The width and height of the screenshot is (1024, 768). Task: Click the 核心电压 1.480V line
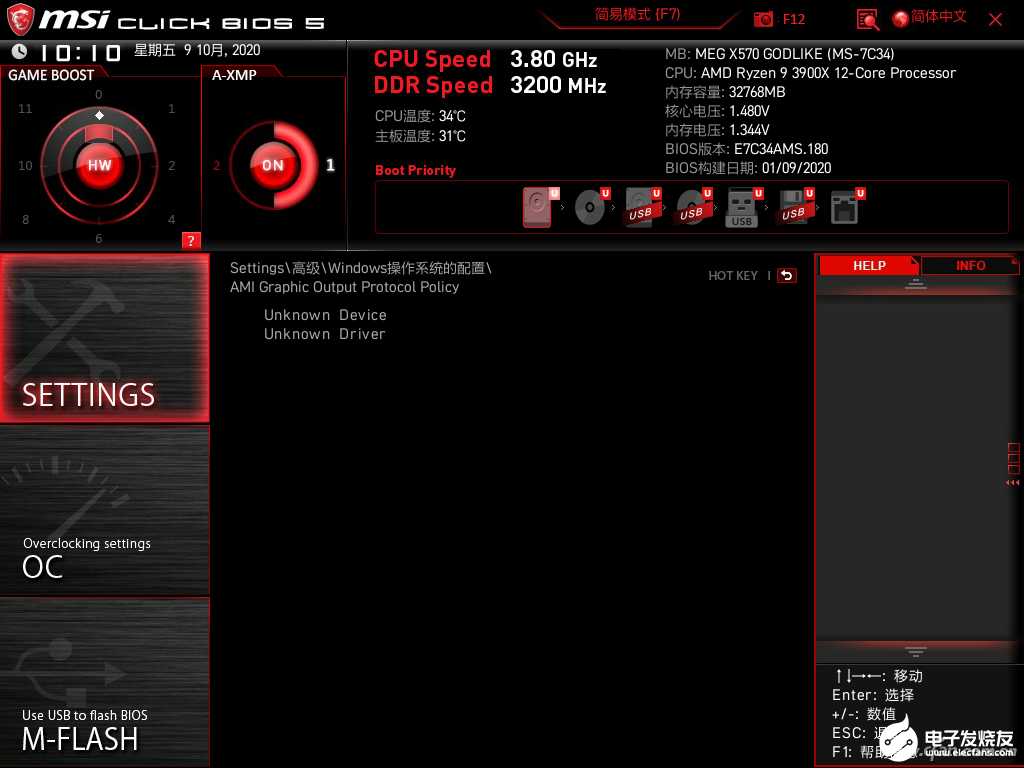pyautogui.click(x=717, y=111)
